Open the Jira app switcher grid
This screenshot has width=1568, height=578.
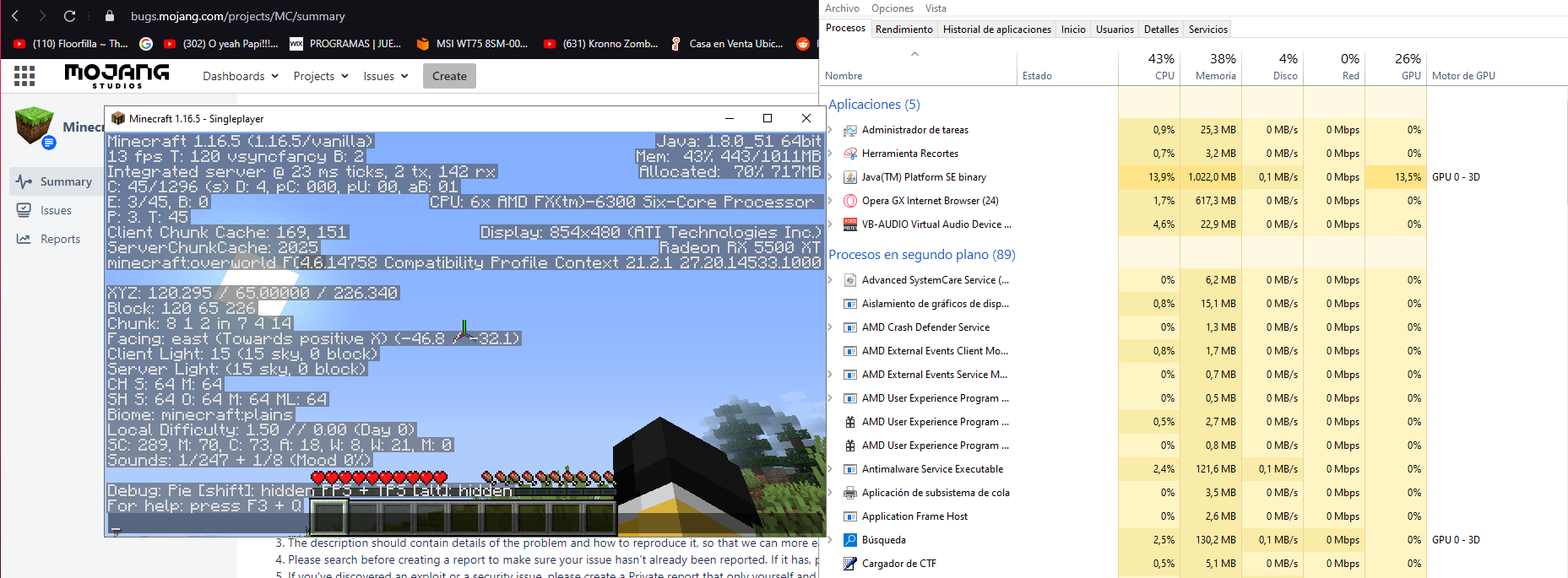click(24, 76)
